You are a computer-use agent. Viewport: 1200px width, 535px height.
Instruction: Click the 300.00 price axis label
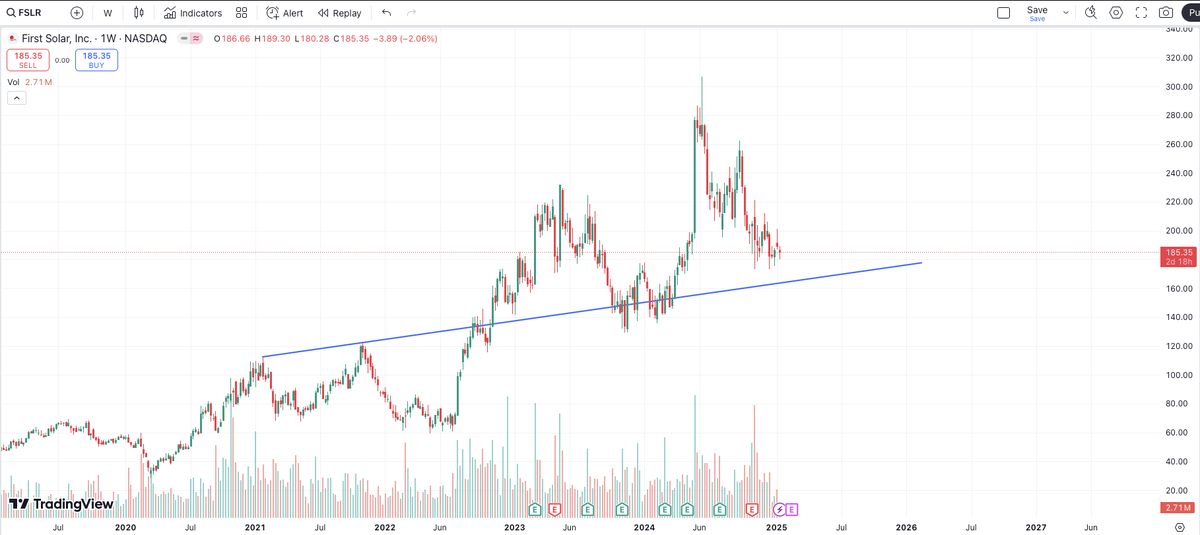(x=1180, y=87)
